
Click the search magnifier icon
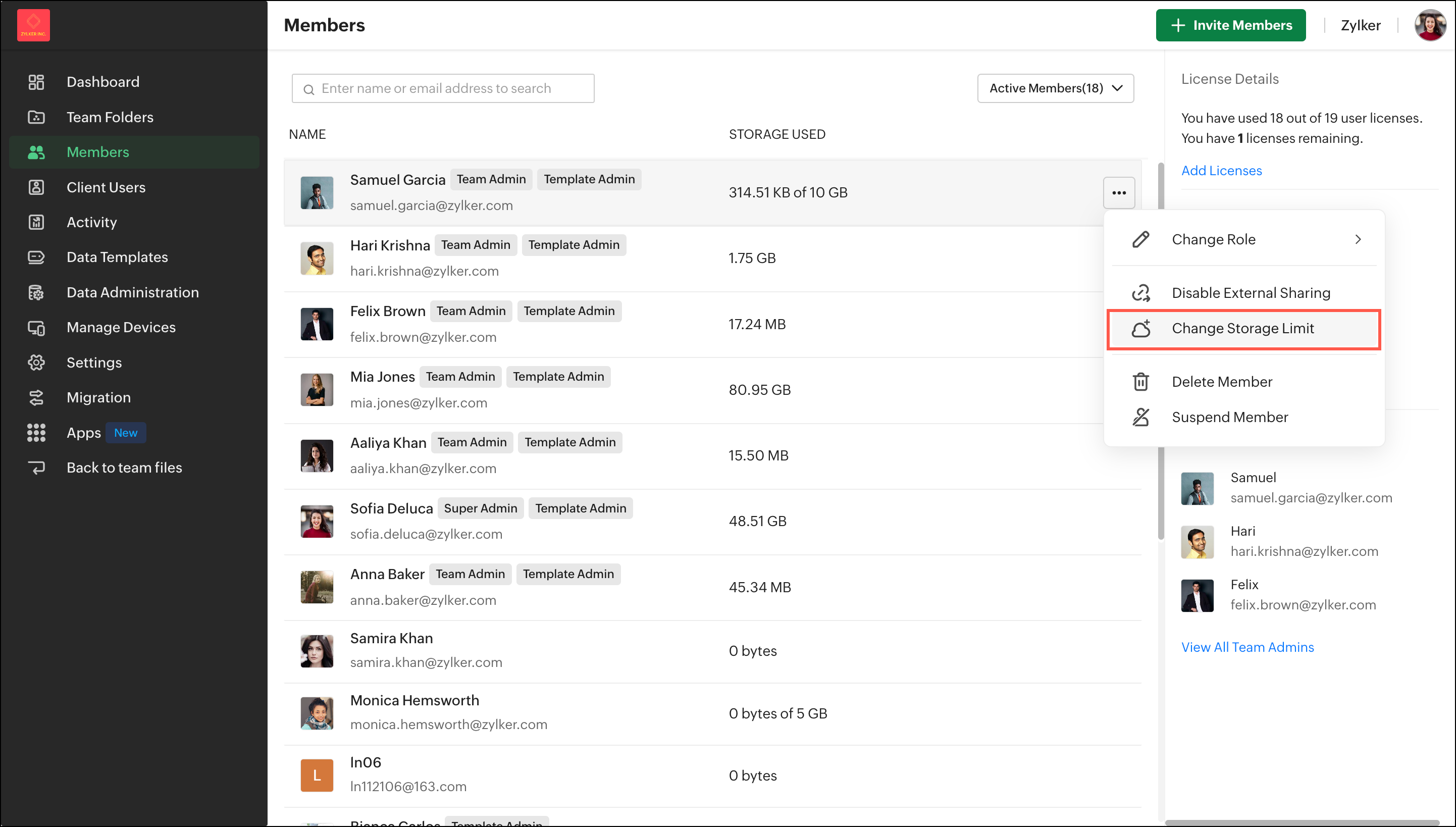(309, 89)
